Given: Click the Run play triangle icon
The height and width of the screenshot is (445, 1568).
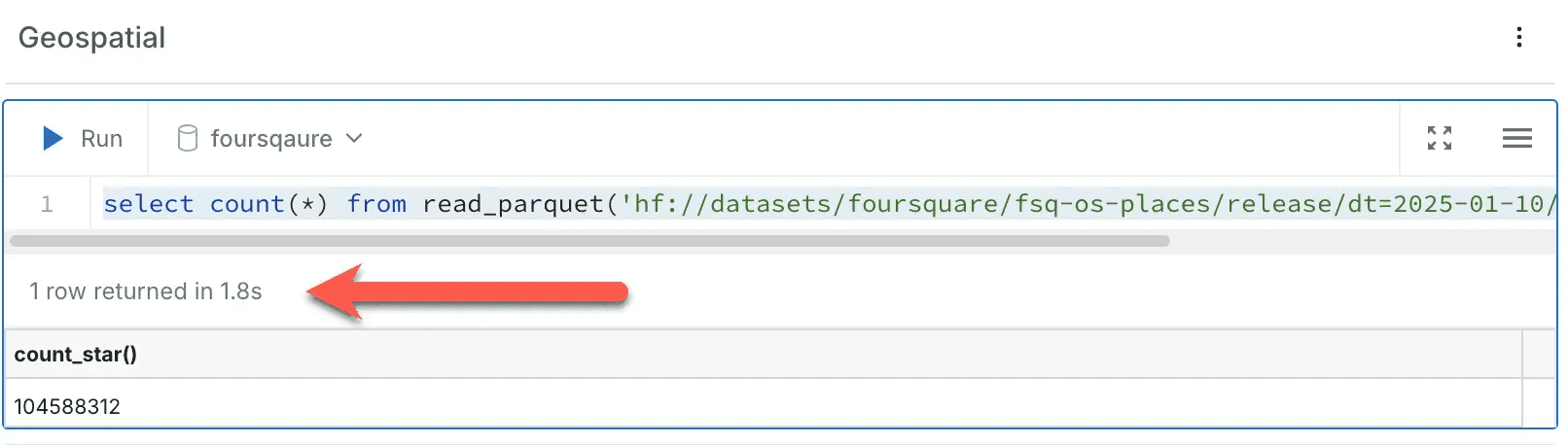Looking at the screenshot, I should tap(53, 139).
